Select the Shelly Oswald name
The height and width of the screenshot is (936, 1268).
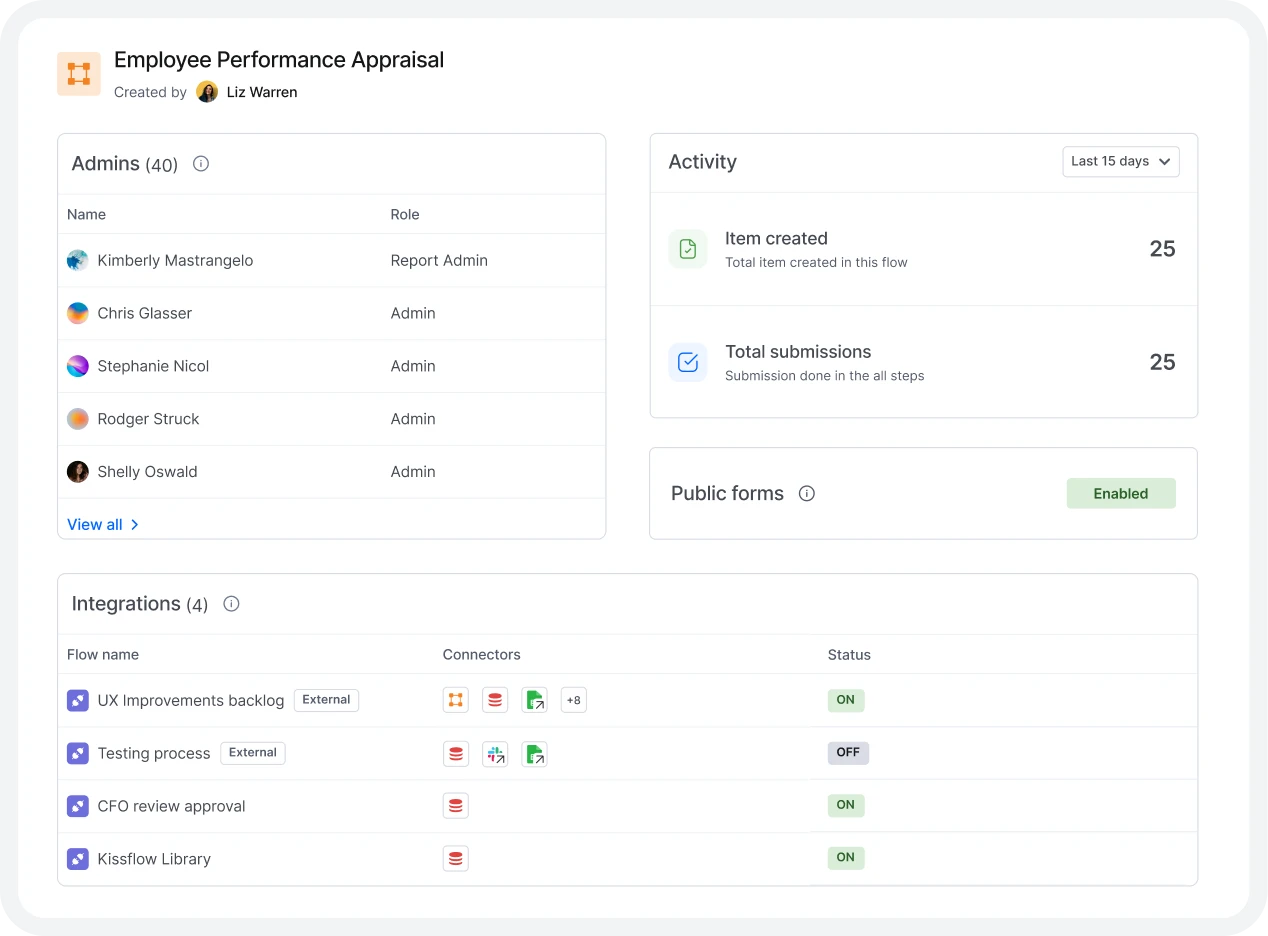click(147, 472)
